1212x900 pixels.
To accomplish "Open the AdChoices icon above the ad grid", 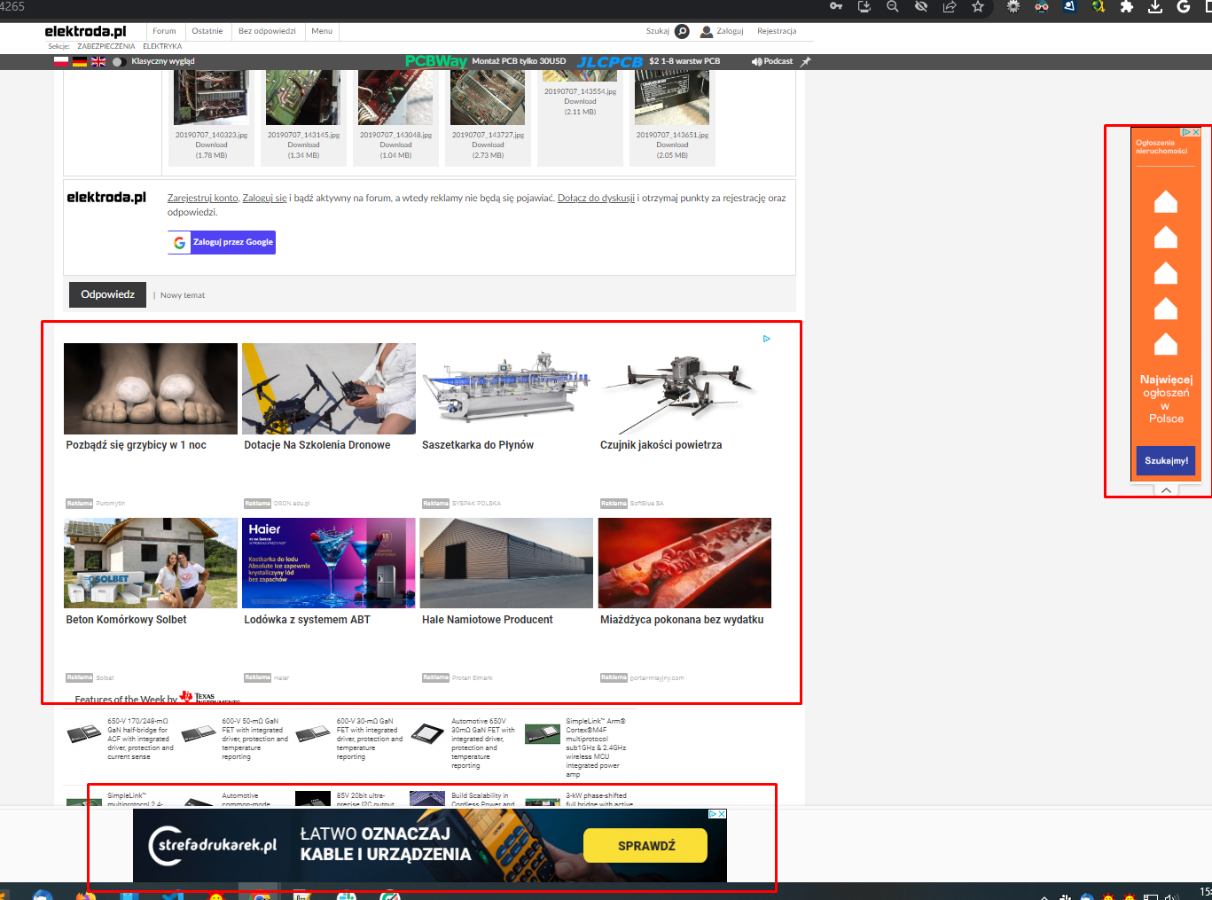I will pos(766,339).
